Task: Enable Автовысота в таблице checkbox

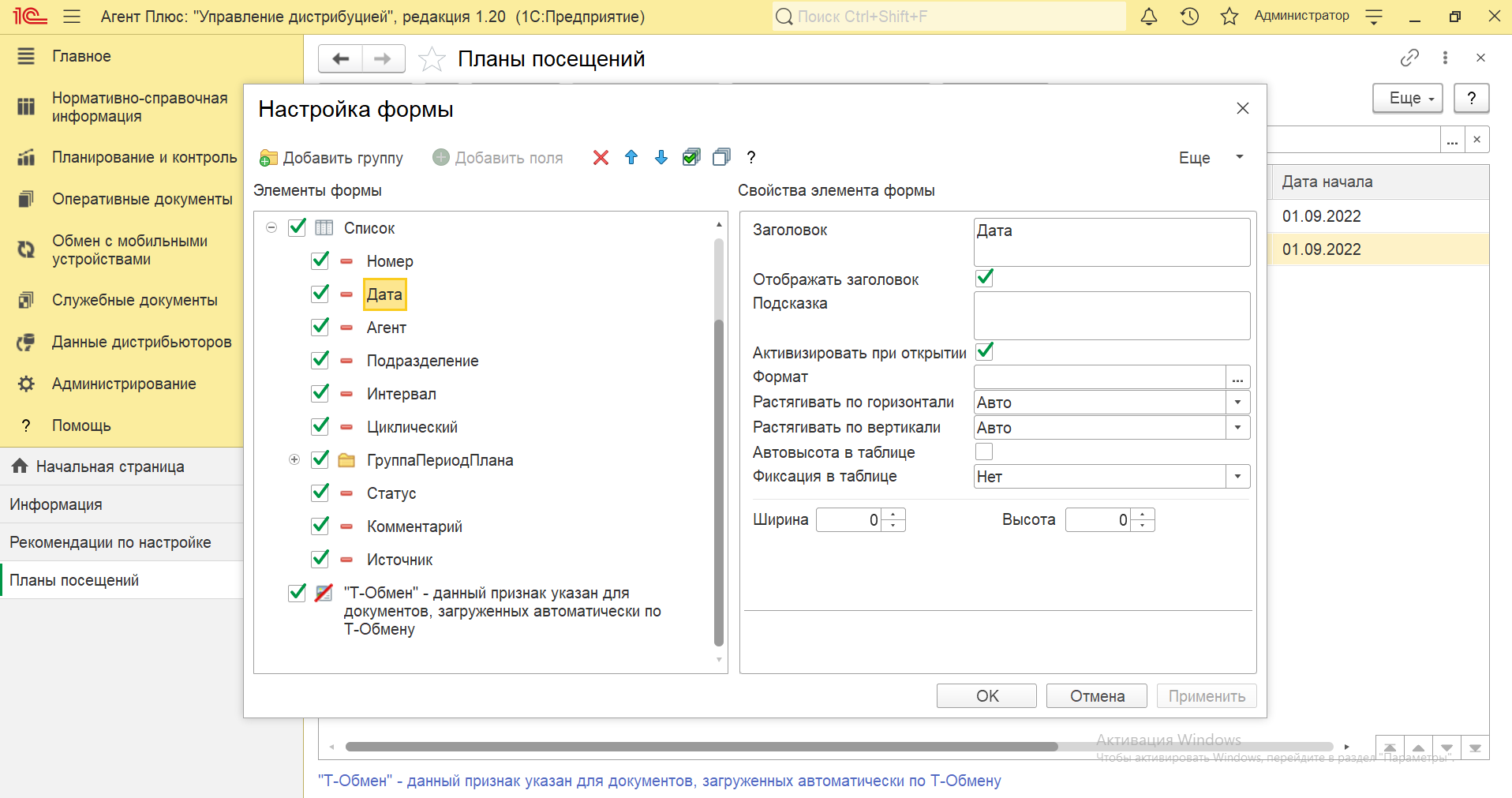Action: [x=984, y=451]
